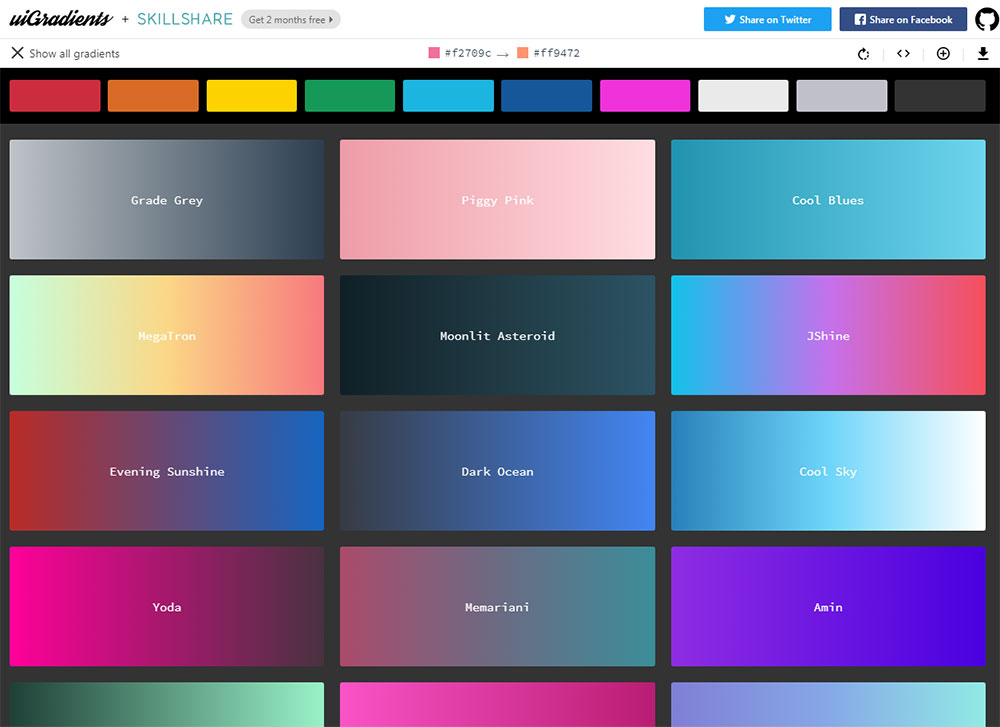
Task: Filter by the white color swatch
Action: [x=744, y=96]
